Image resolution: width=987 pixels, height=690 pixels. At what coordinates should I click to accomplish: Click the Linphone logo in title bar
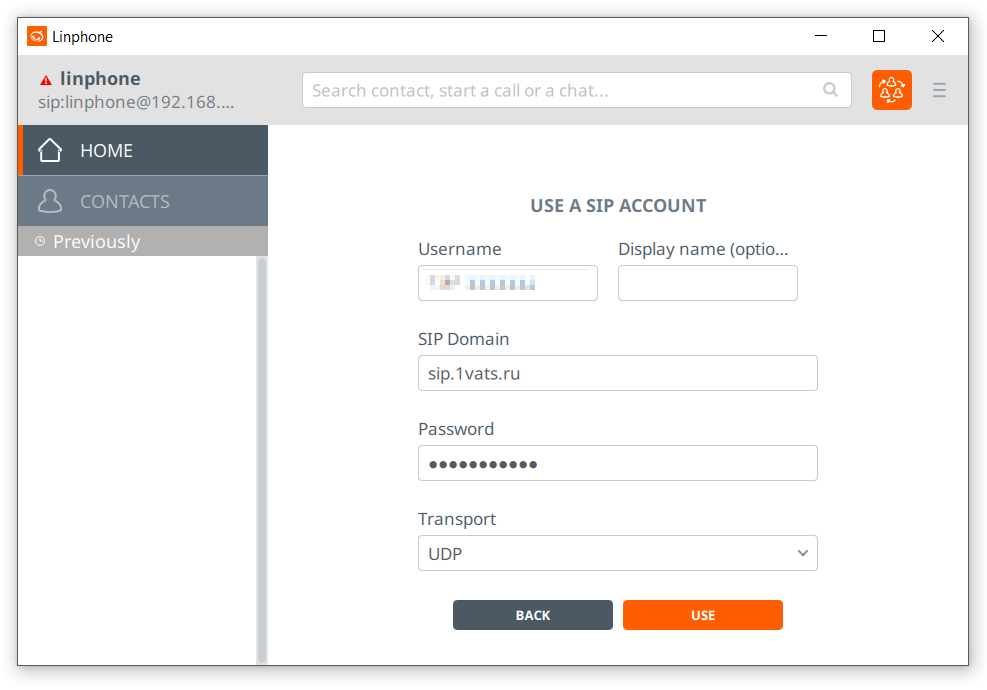click(x=37, y=36)
